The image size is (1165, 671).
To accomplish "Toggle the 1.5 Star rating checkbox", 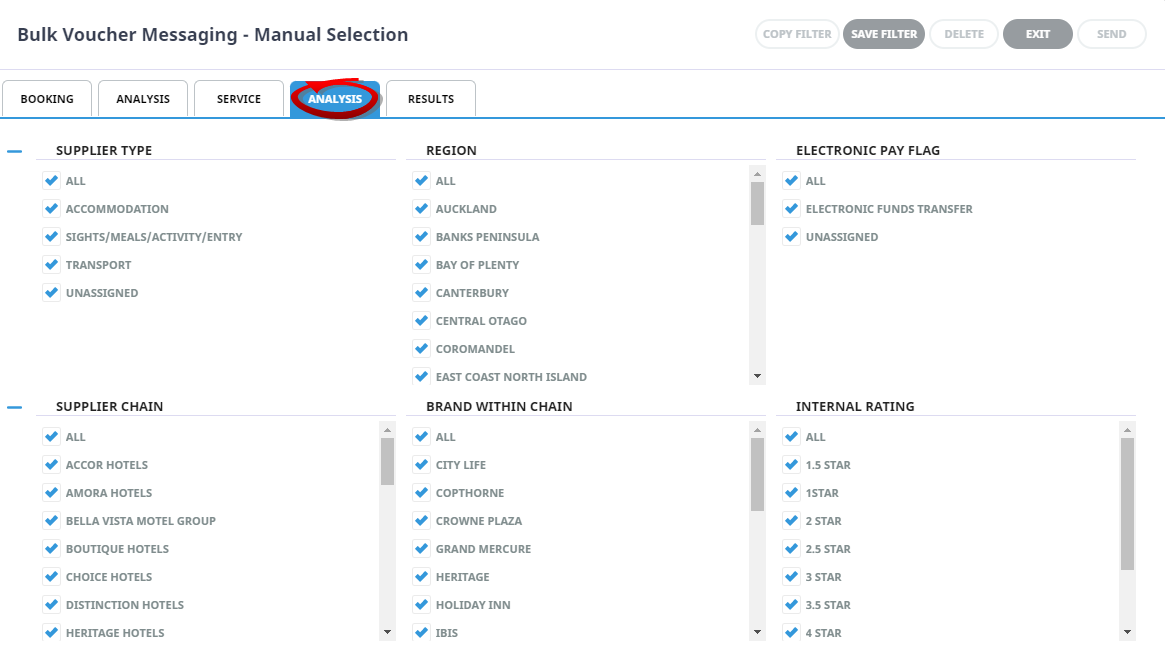I will [x=791, y=465].
